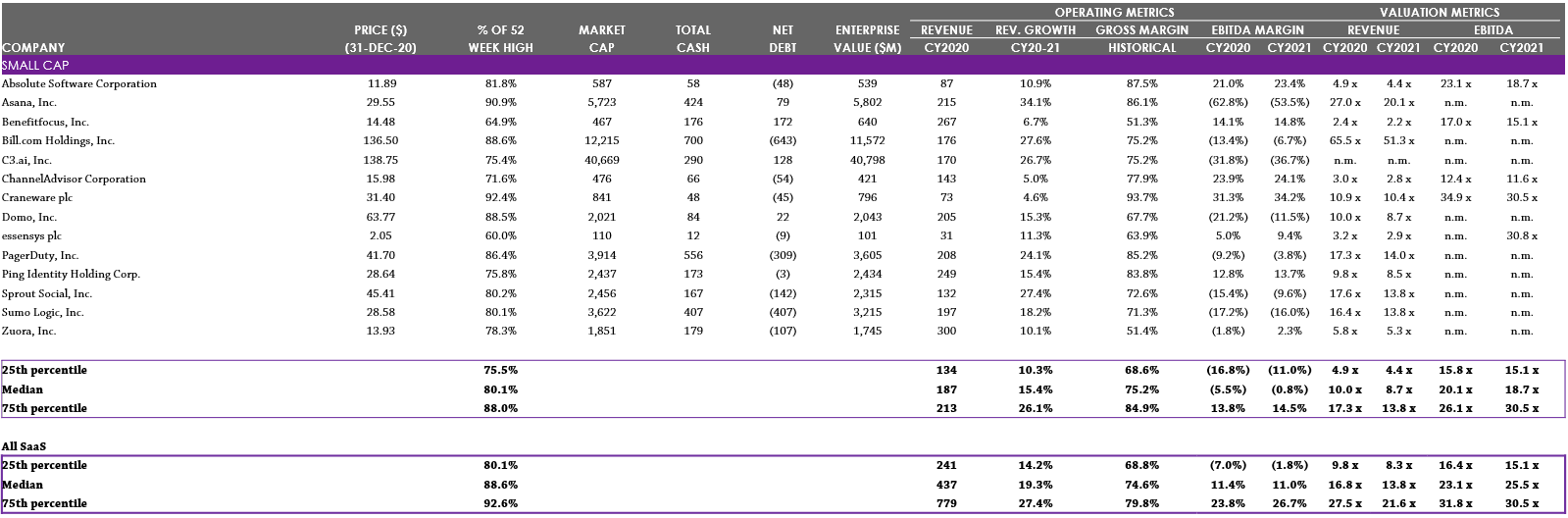Image resolution: width=1568 pixels, height=518 pixels.
Task: Select All SaaS Median row label
Action: tap(23, 485)
